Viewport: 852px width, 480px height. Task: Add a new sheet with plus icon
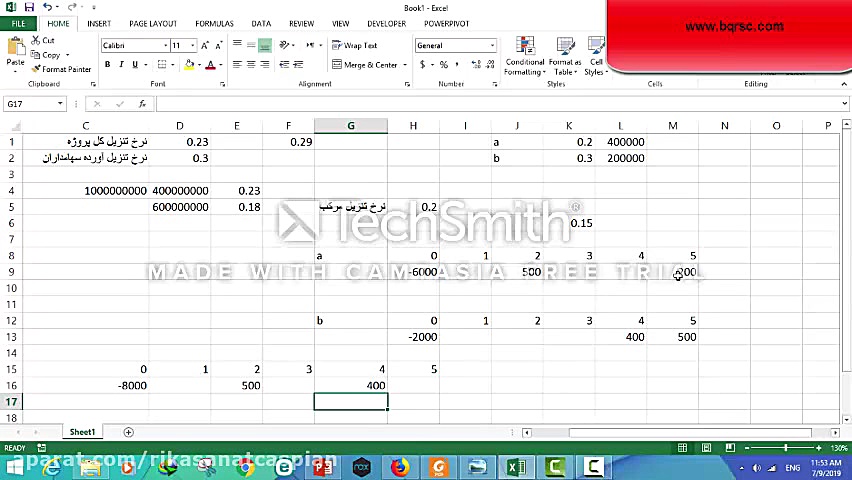[x=128, y=432]
